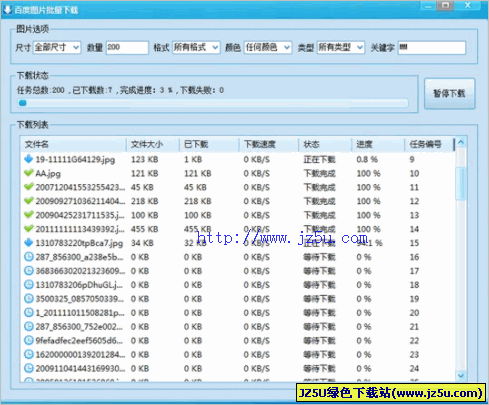Click the 218 KB downloaded cell
This screenshot has height=405, width=489.
(197, 201)
